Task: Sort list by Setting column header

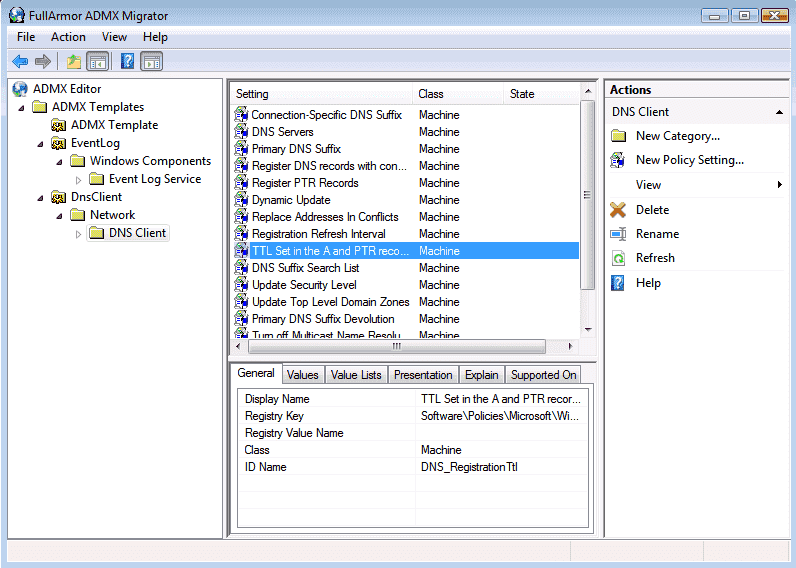Action: click(322, 94)
